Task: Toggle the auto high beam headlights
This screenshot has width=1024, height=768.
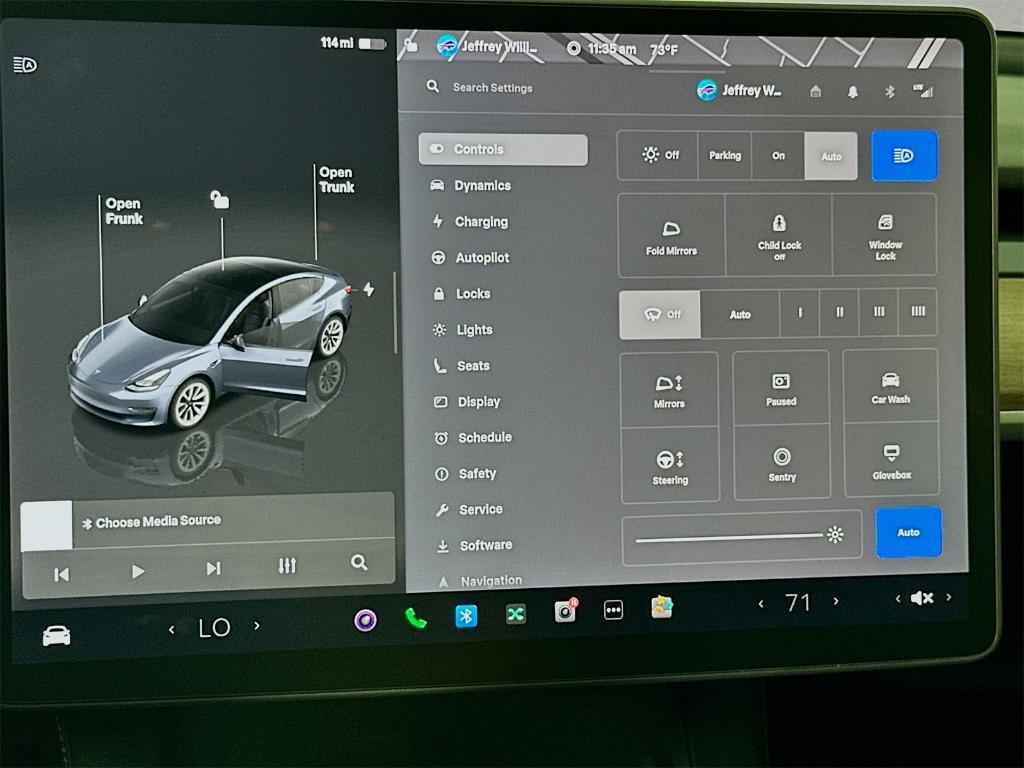Action: pyautogui.click(x=904, y=156)
